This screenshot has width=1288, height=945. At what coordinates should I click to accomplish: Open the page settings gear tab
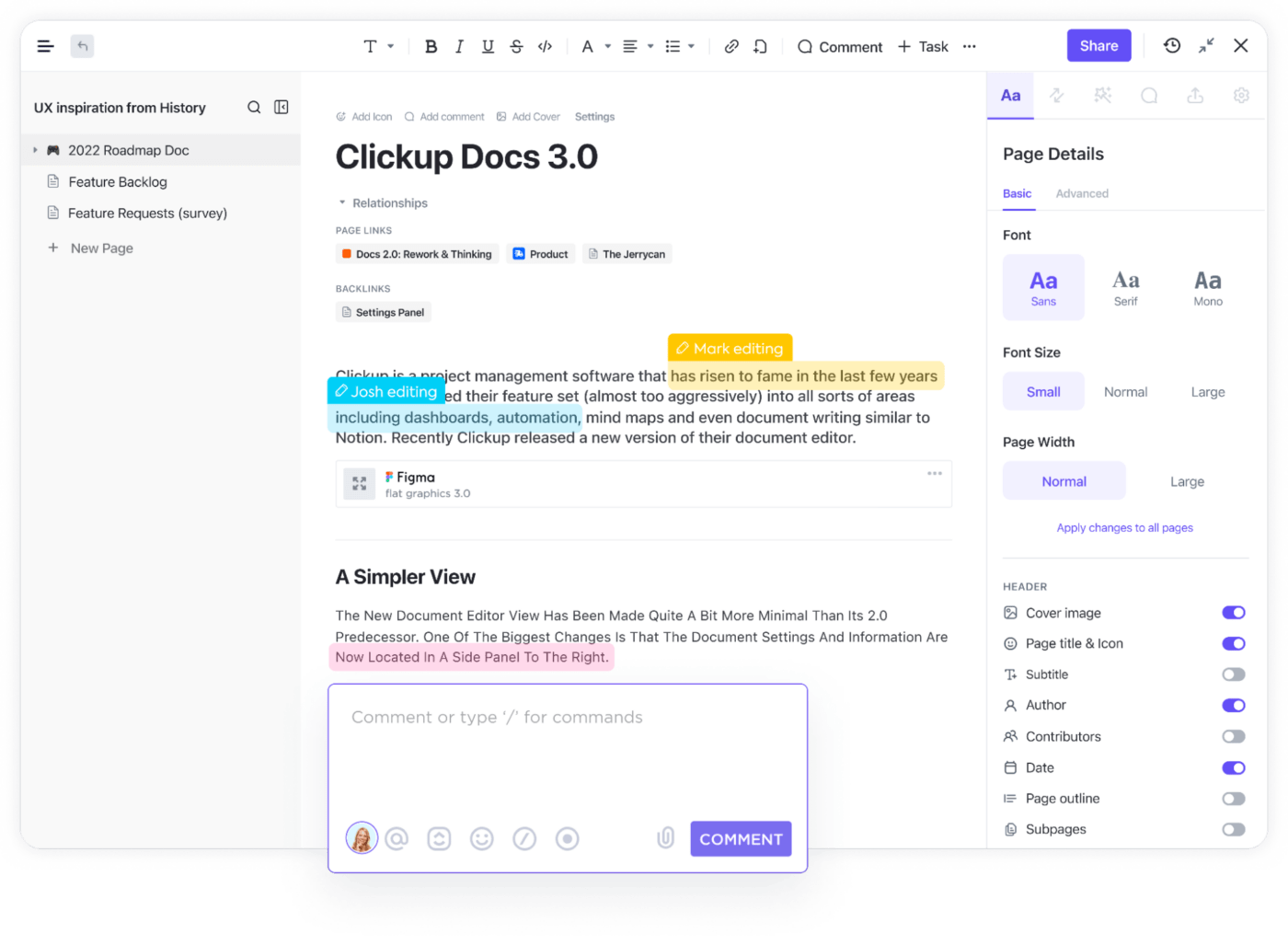1241,96
